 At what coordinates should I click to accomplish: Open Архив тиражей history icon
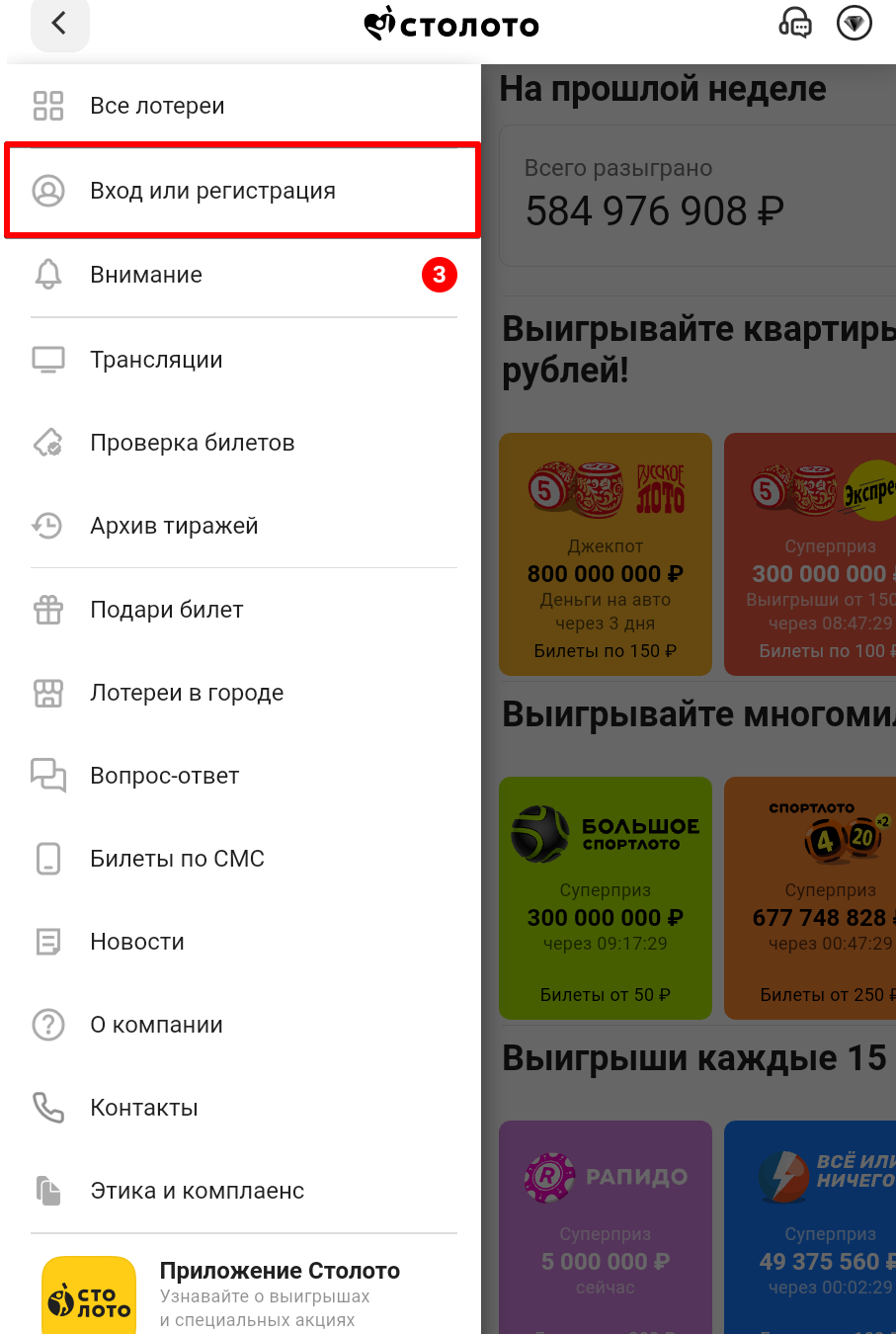[x=47, y=526]
